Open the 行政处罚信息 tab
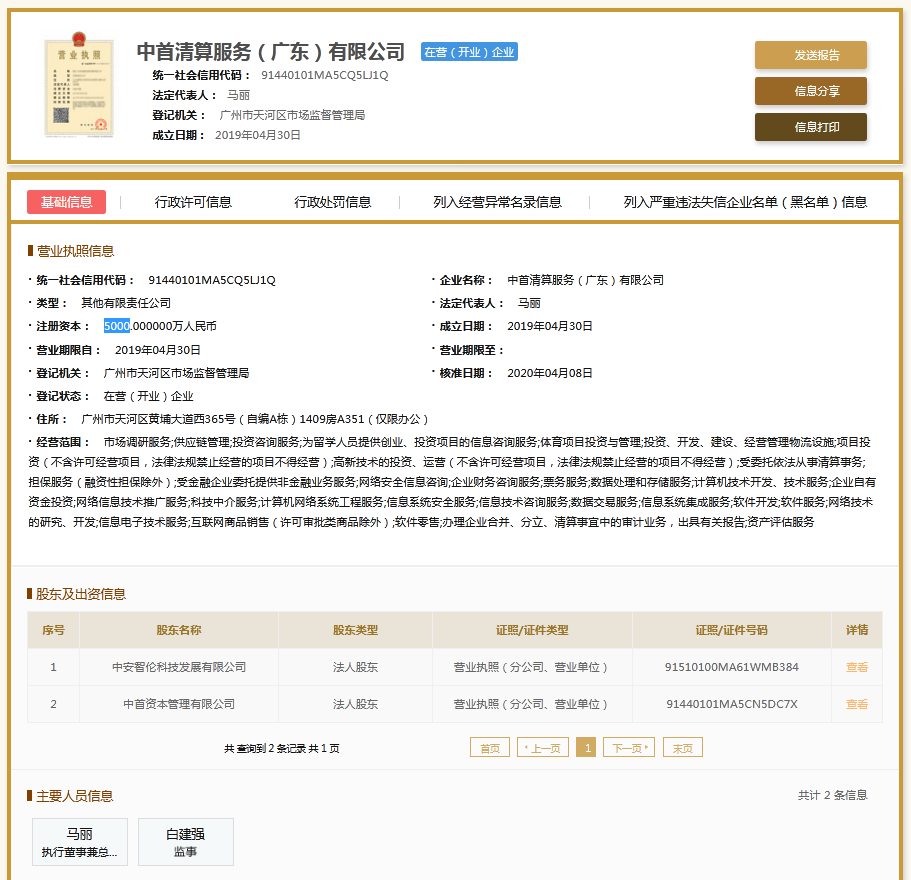 point(332,201)
